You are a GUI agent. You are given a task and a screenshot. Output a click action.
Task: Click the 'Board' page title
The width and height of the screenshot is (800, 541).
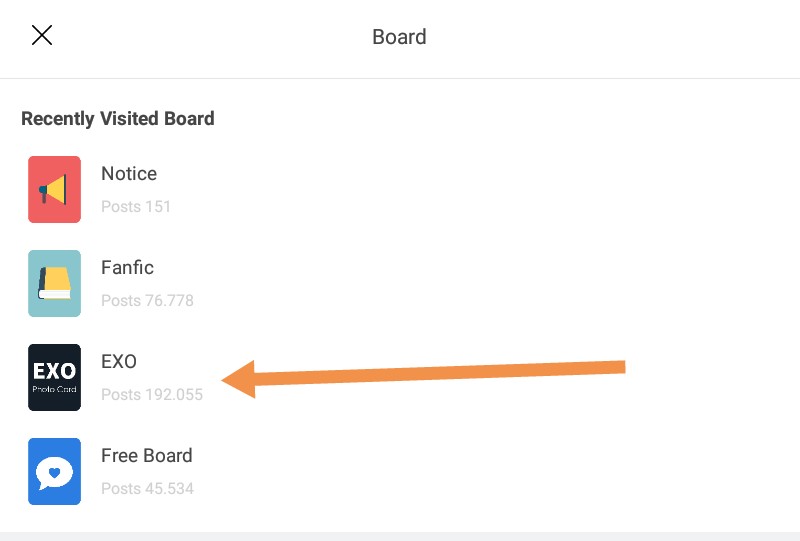399,37
